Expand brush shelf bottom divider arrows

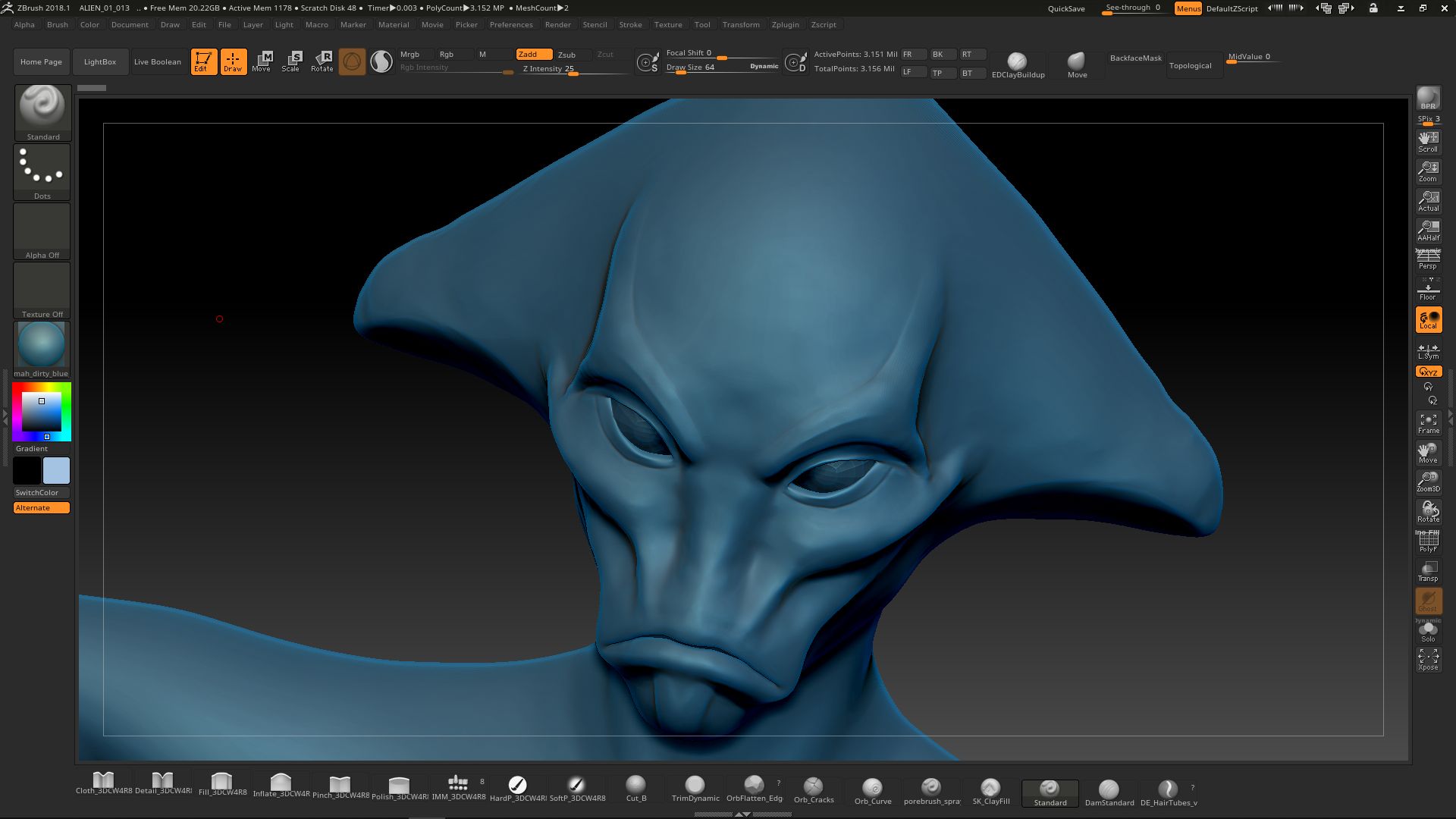click(x=743, y=814)
